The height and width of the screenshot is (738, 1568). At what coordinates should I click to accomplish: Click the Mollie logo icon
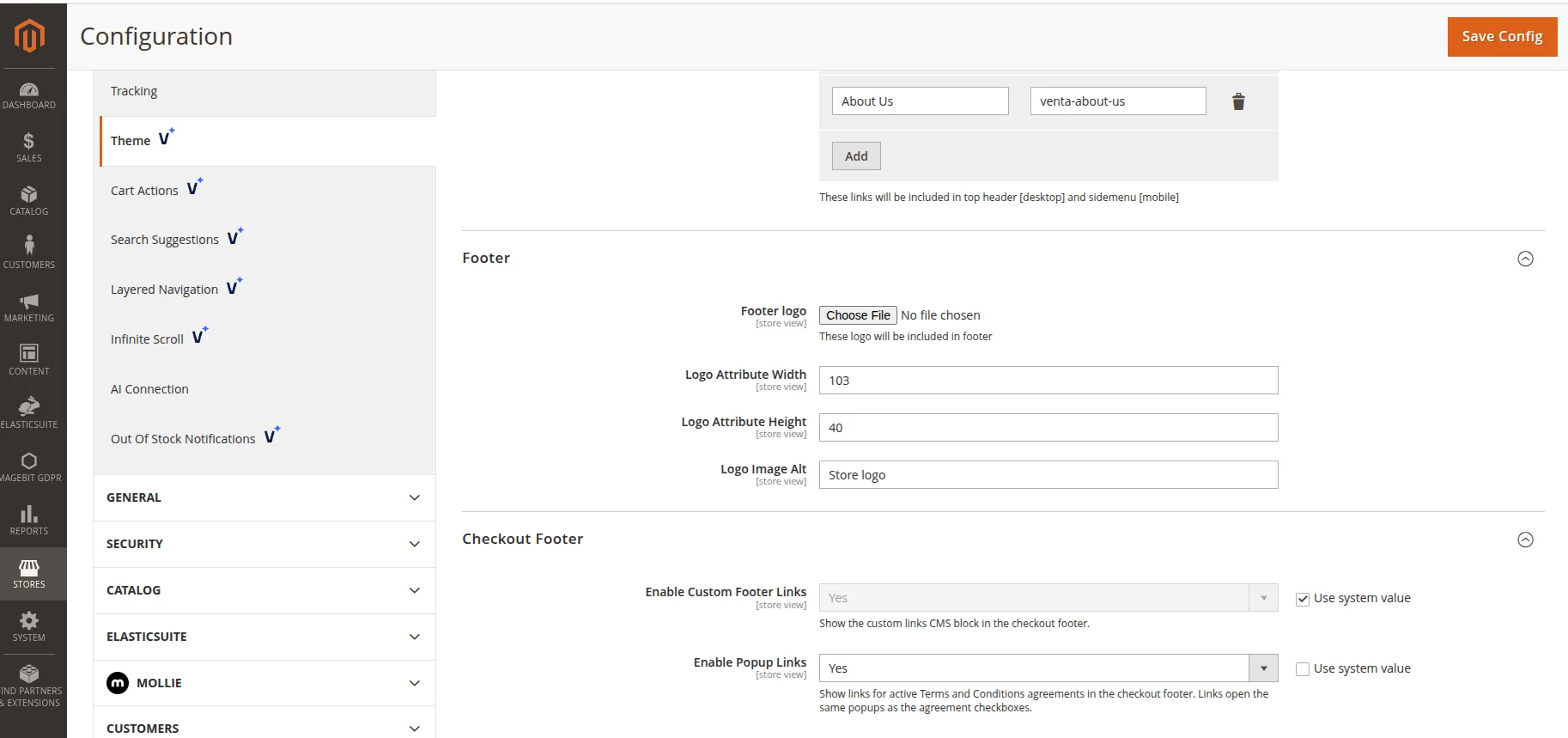(x=118, y=683)
